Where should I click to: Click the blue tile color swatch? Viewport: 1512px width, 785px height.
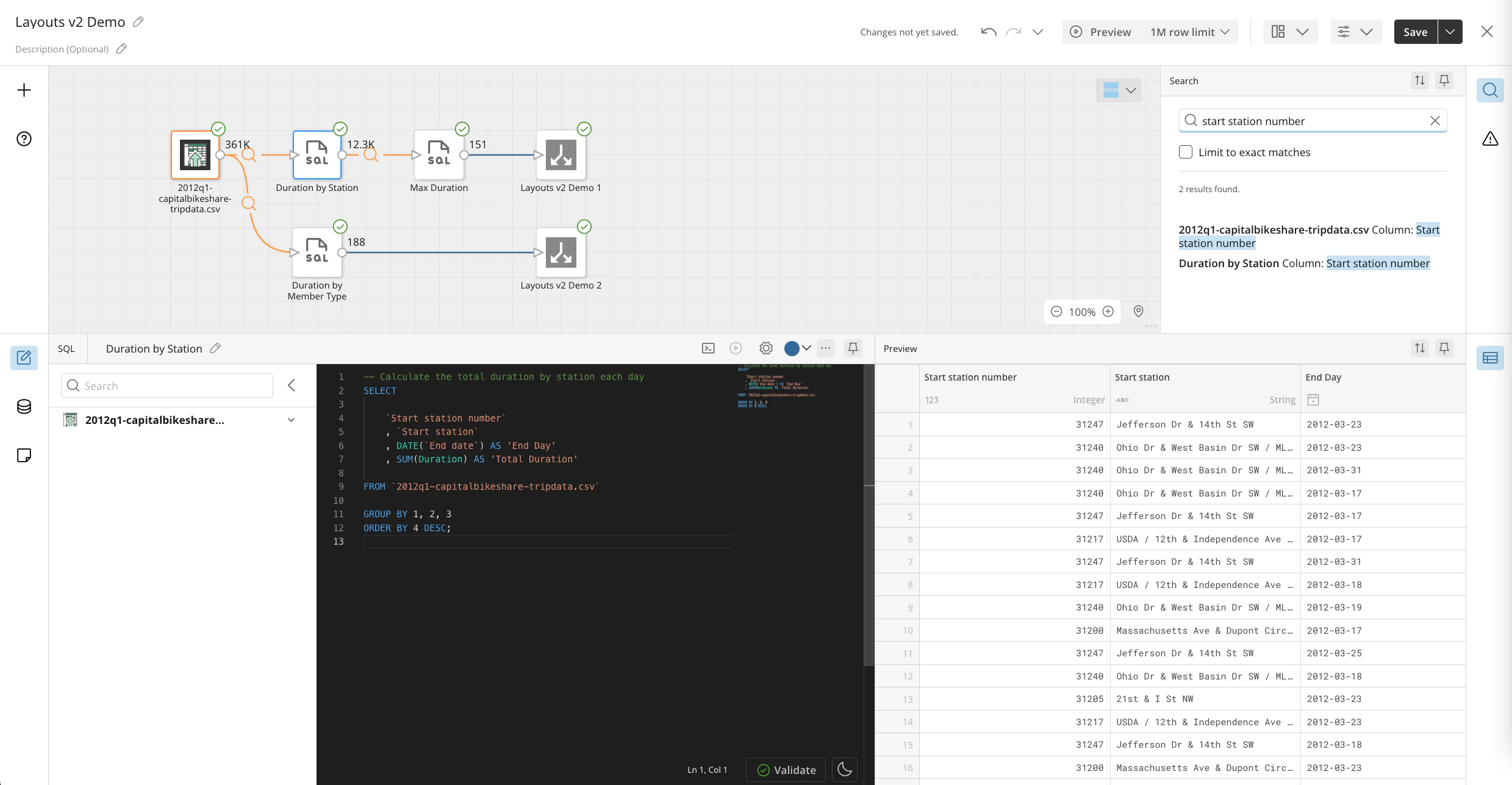pyautogui.click(x=791, y=348)
